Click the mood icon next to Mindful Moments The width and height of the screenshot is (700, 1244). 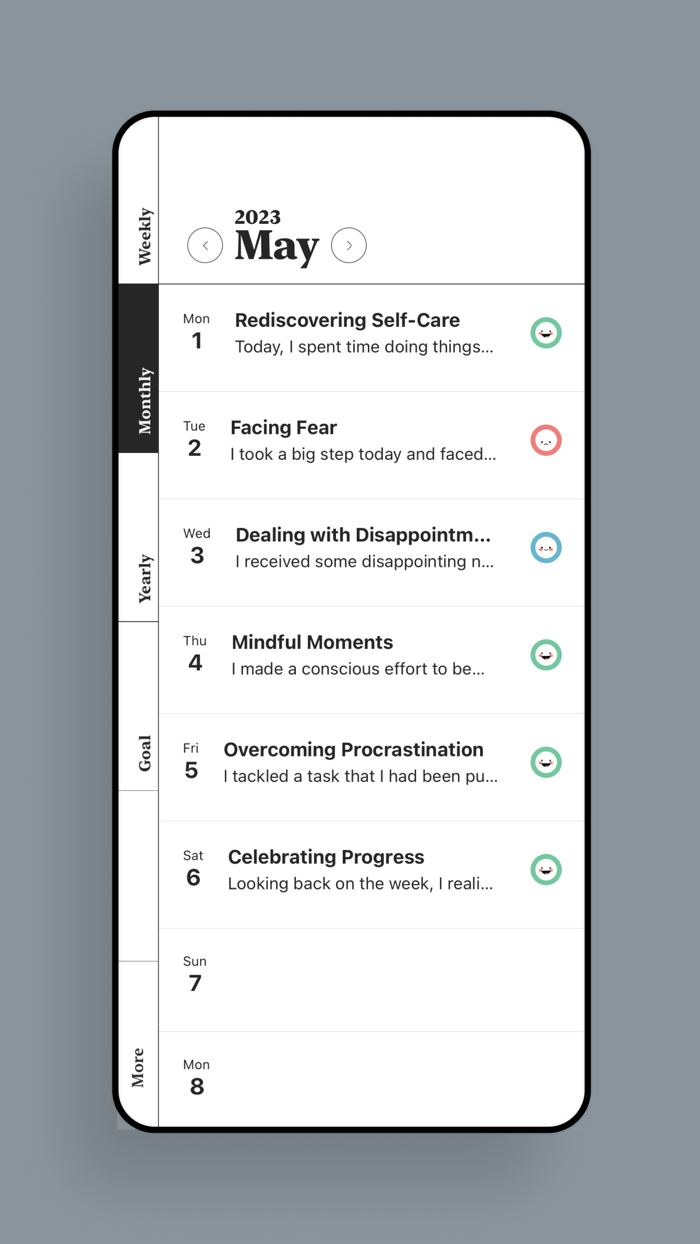point(546,655)
